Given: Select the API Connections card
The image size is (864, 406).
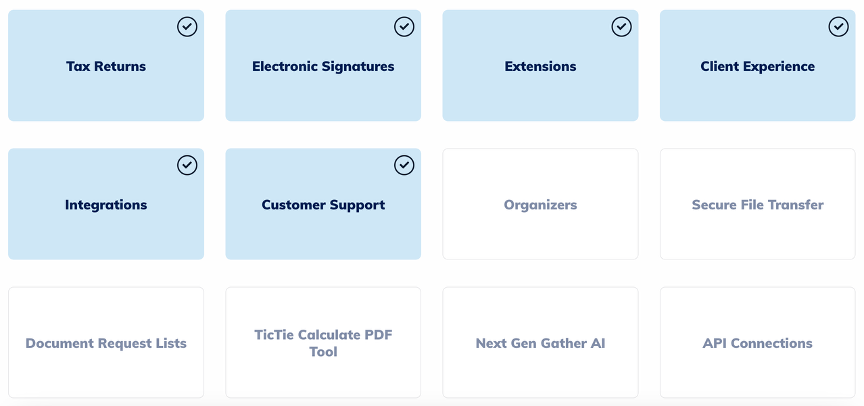Looking at the screenshot, I should 758,342.
